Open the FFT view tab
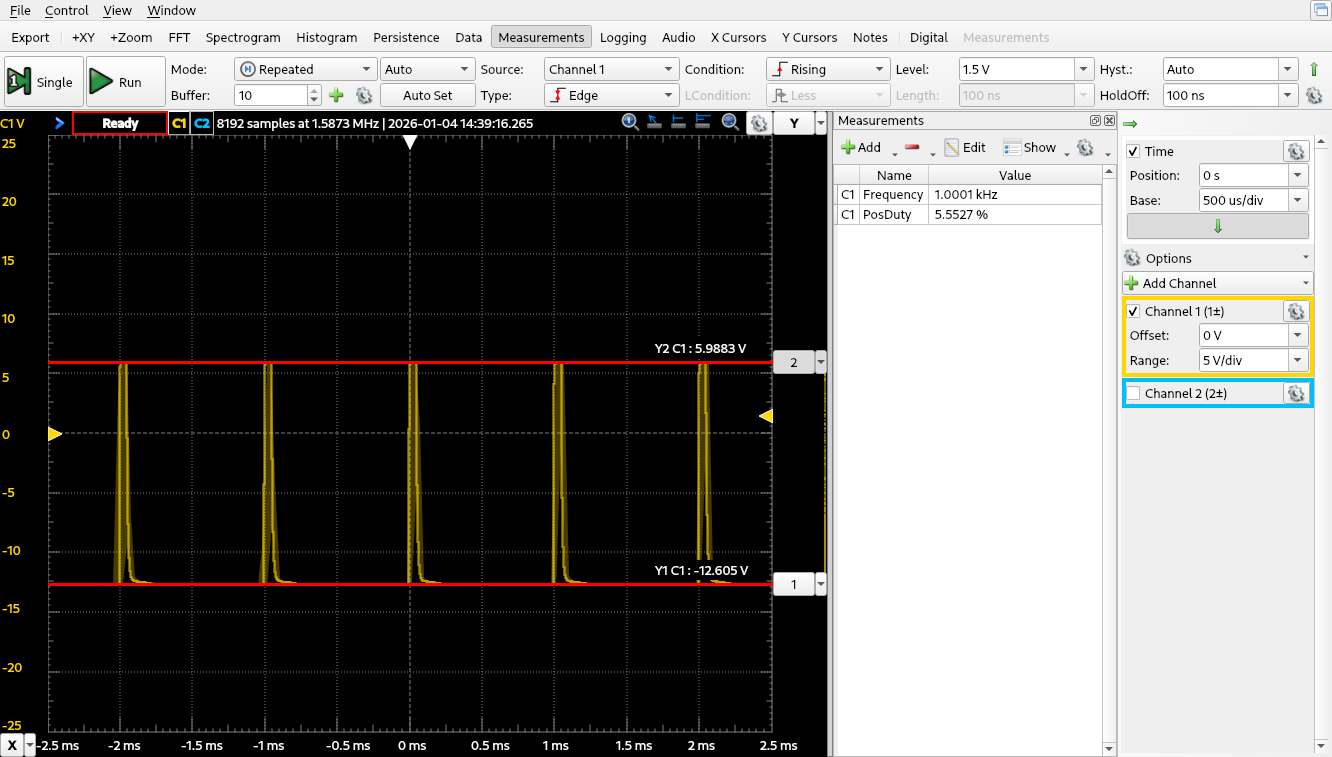Viewport: 1332px width, 757px height. tap(179, 37)
